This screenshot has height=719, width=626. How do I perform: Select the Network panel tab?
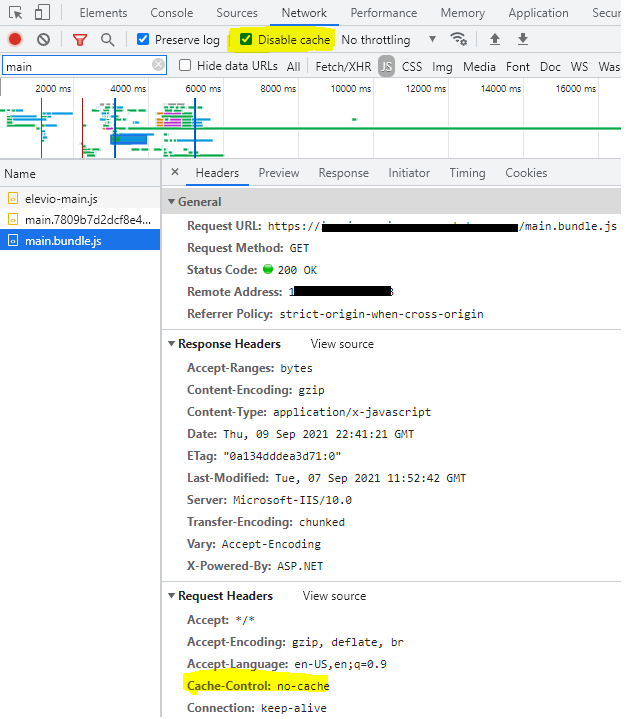304,13
